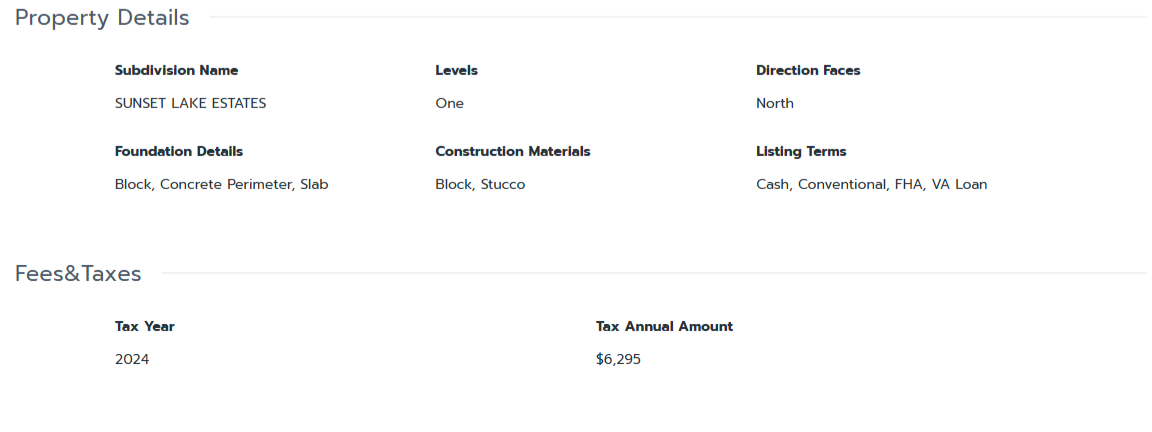Click the Levels field label
Image resolution: width=1152 pixels, height=432 pixels.
coord(456,70)
